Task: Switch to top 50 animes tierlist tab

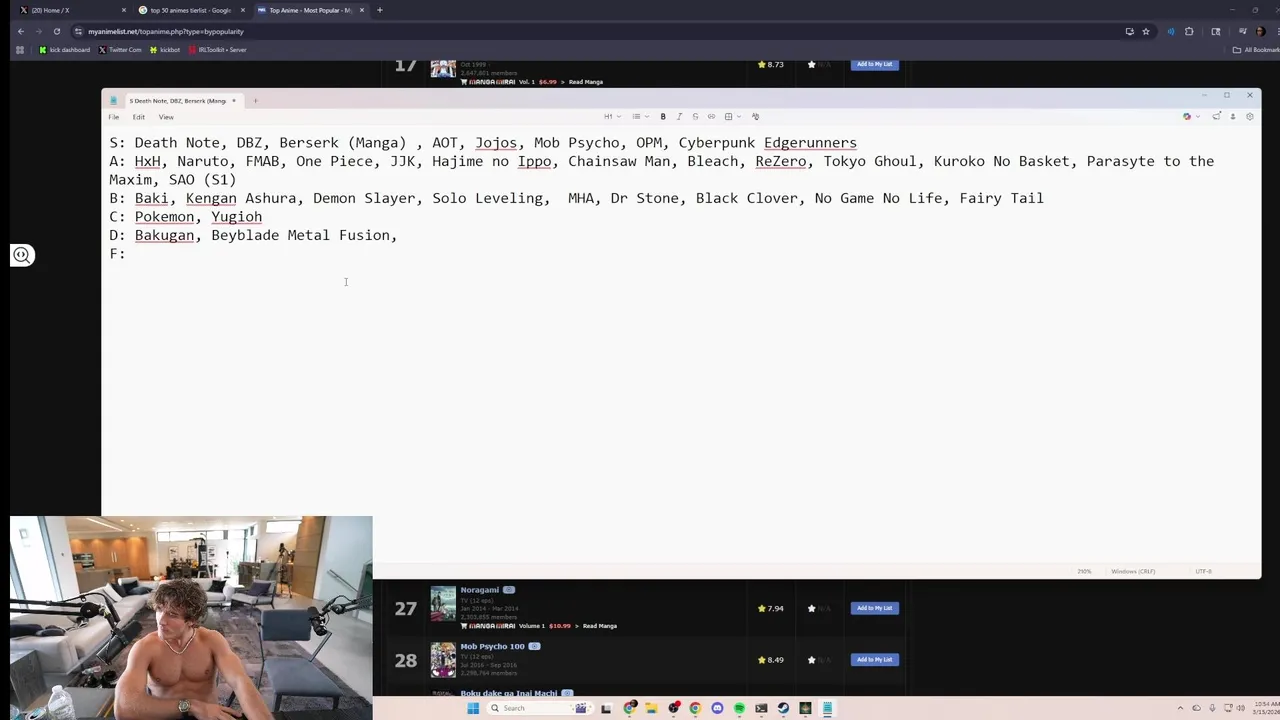Action: point(191,10)
